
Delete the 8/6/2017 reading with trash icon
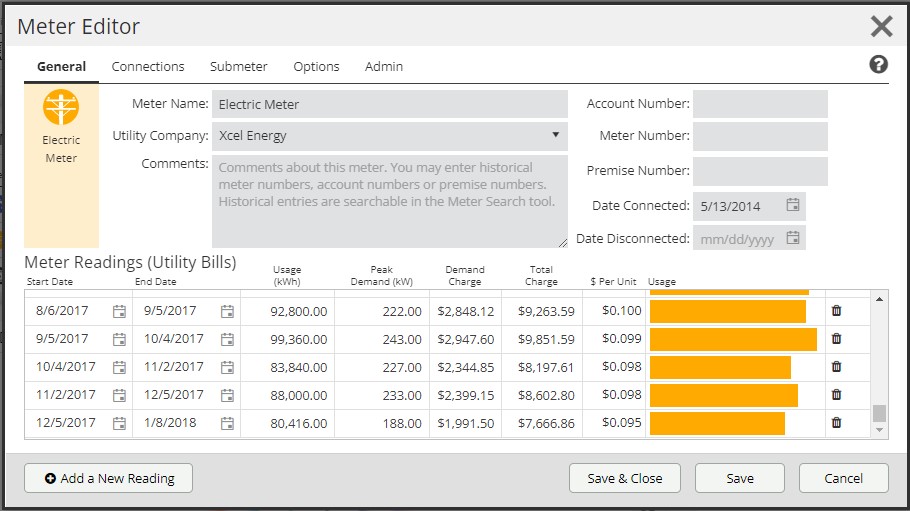[836, 311]
